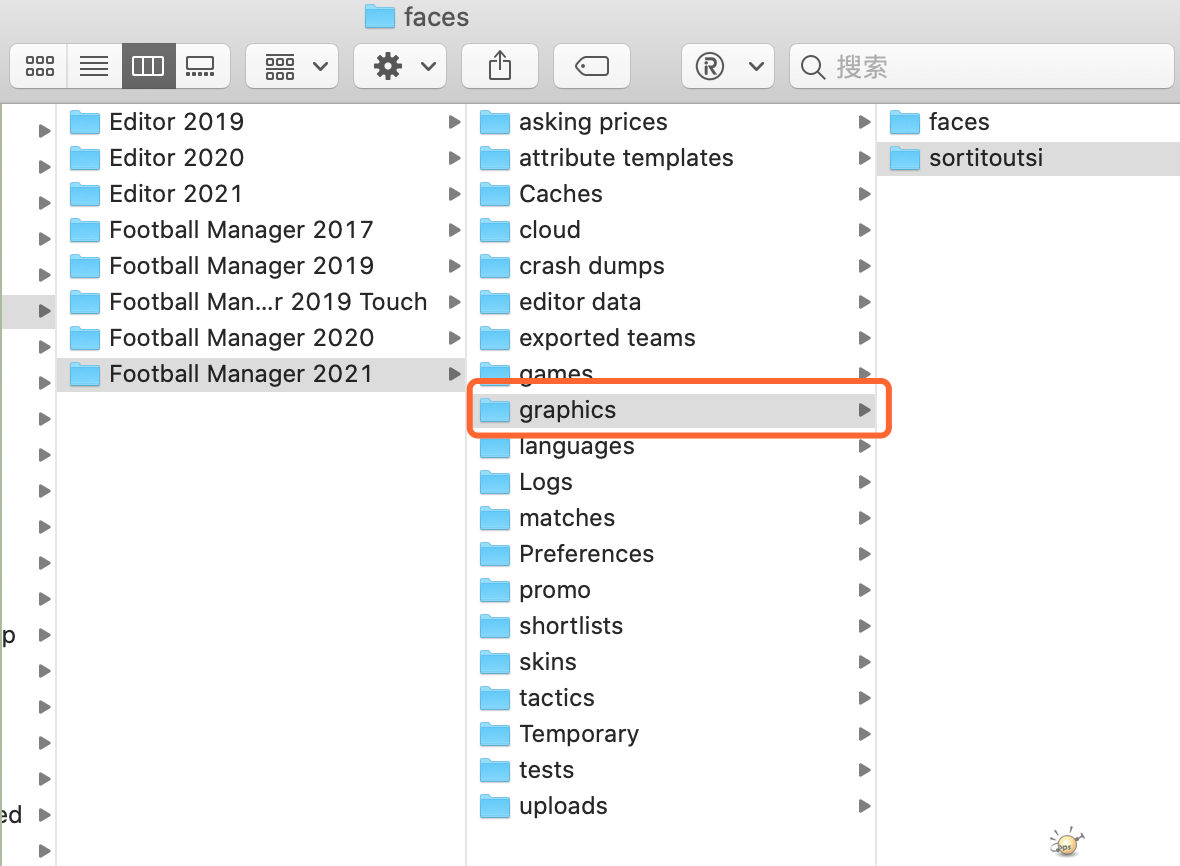The image size is (1180, 866).
Task: Open the Football Manager 2020 folder
Action: [260, 339]
